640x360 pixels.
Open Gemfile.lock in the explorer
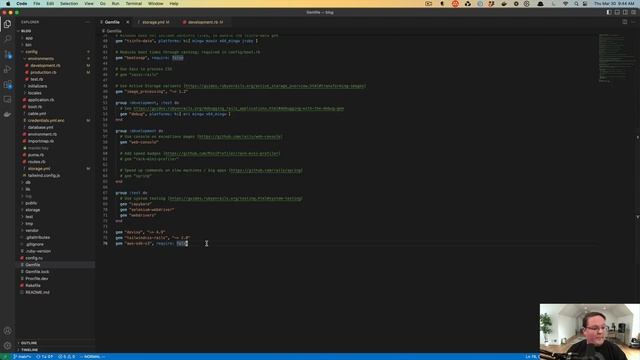37,272
